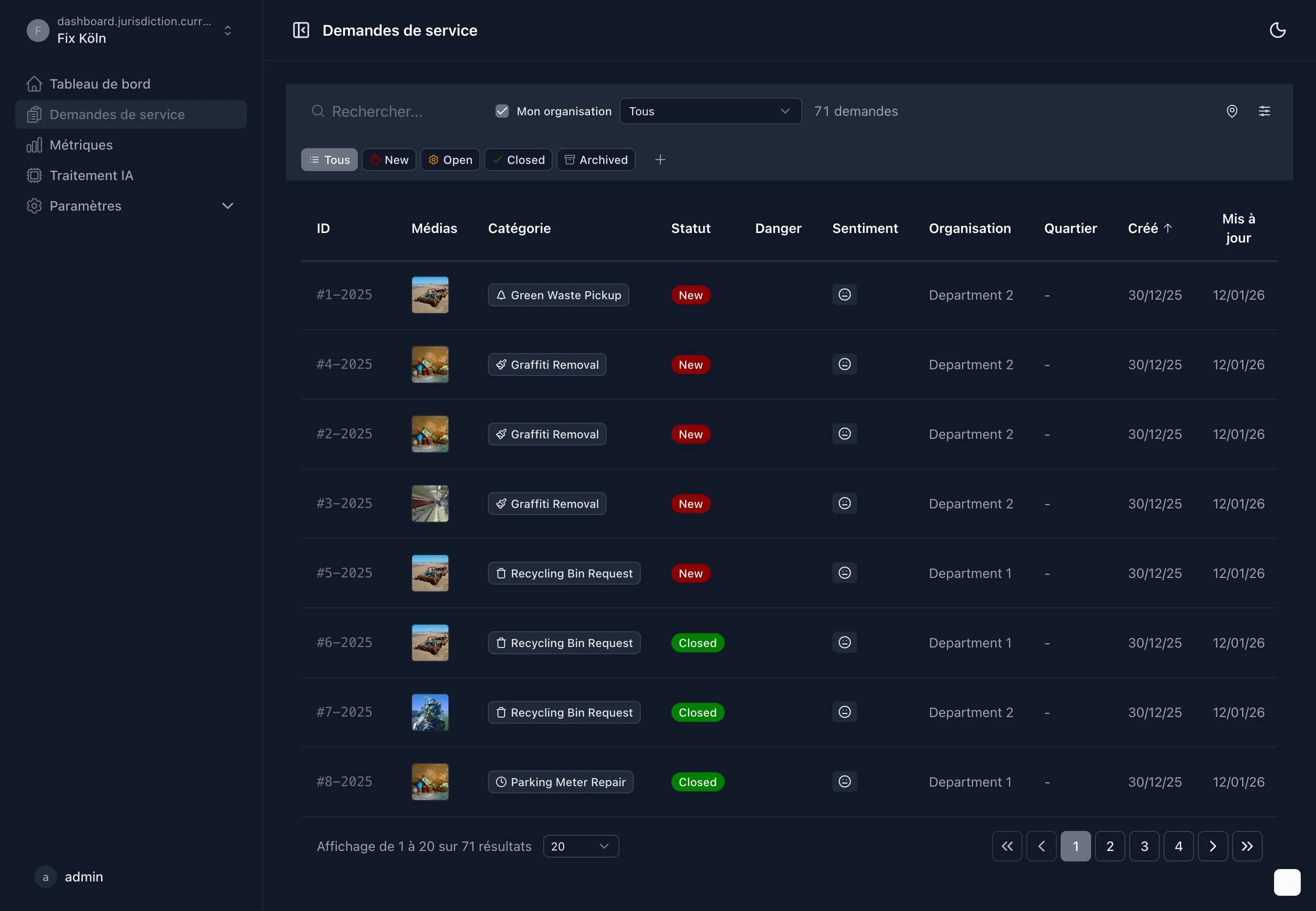Click the panel icon beside Demandes de service title

point(301,30)
